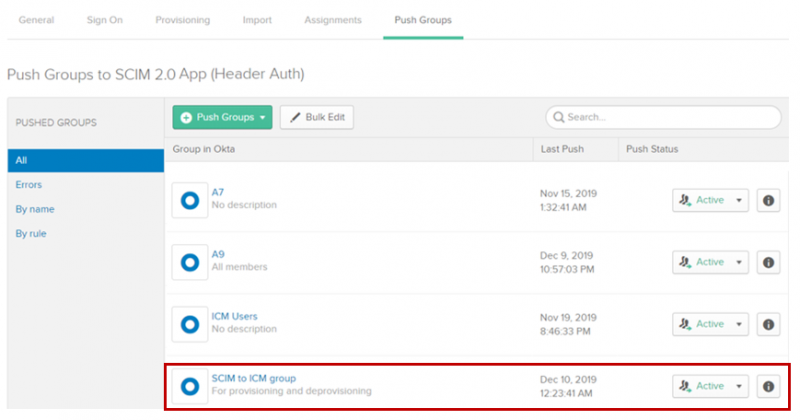
Task: Select the All pushed groups filter
Action: pyautogui.click(x=86, y=160)
